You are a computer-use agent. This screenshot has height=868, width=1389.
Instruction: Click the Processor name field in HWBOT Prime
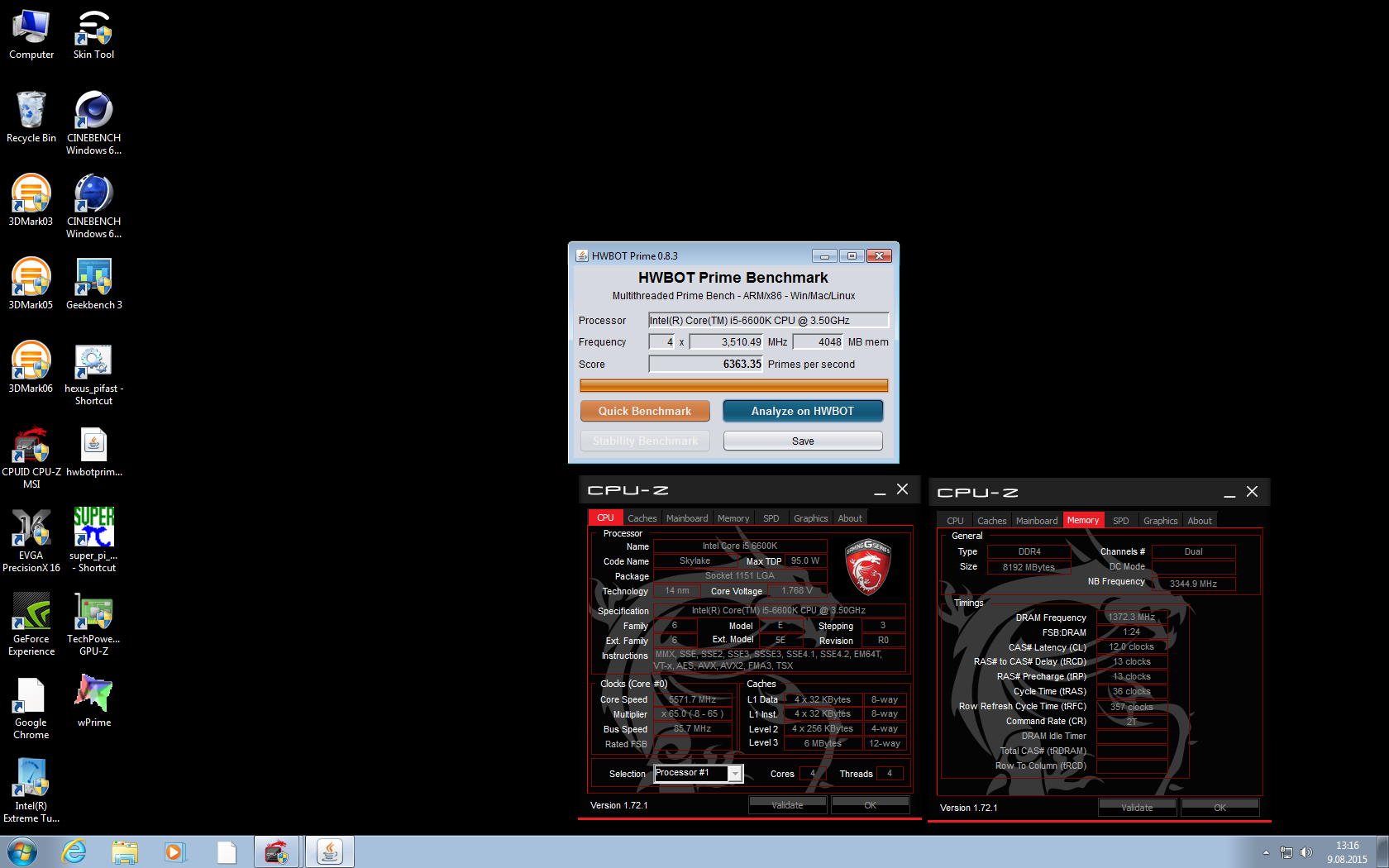[x=769, y=320]
